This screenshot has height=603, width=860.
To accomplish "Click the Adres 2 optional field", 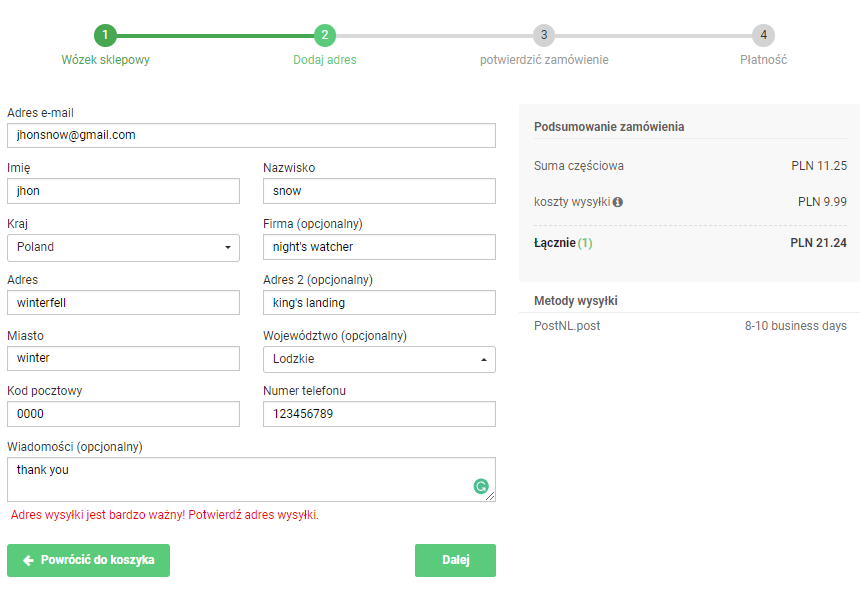I will point(379,303).
